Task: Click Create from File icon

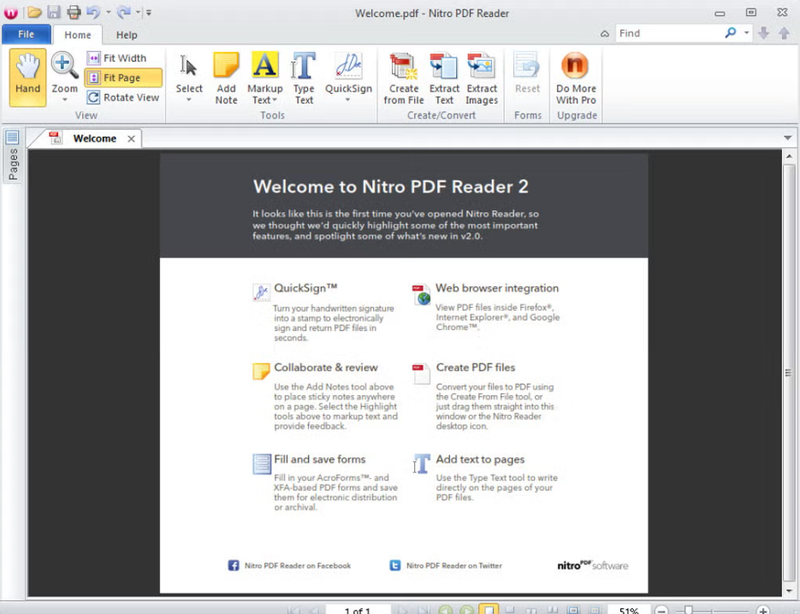Action: tap(404, 66)
